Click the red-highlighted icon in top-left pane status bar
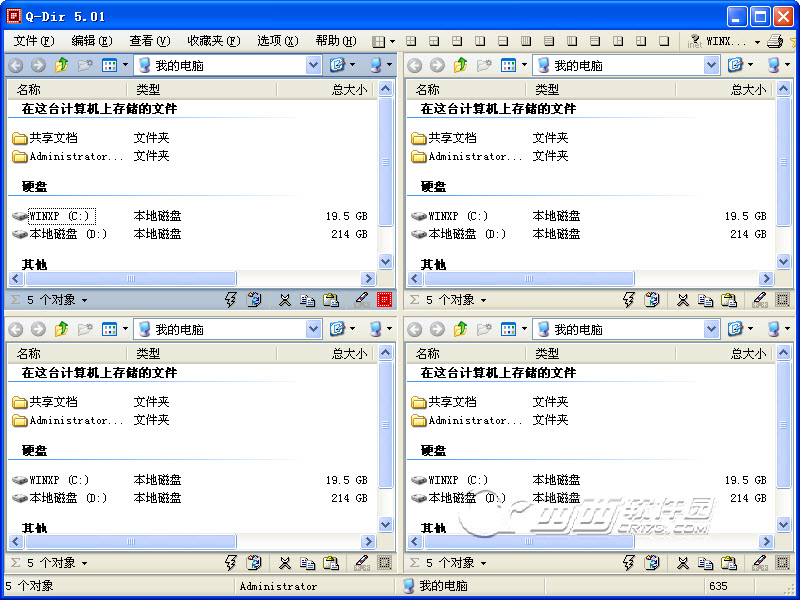The width and height of the screenshot is (800, 600). 385,299
